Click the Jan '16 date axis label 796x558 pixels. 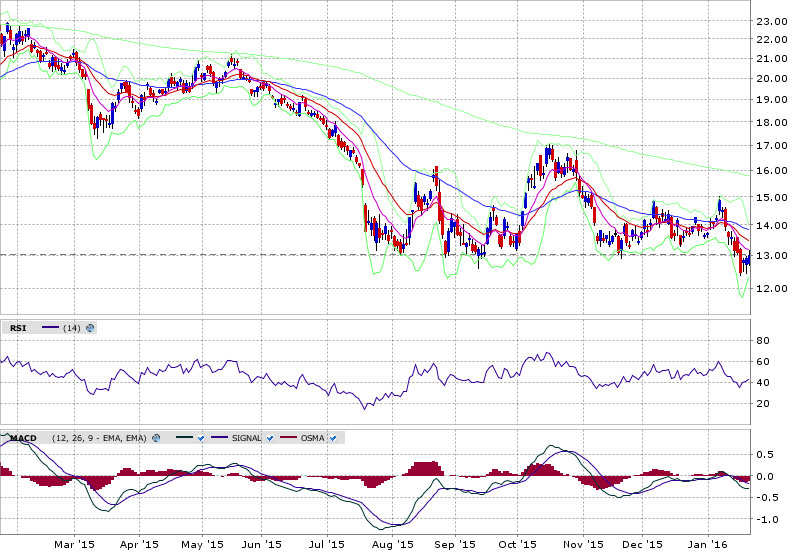708,545
